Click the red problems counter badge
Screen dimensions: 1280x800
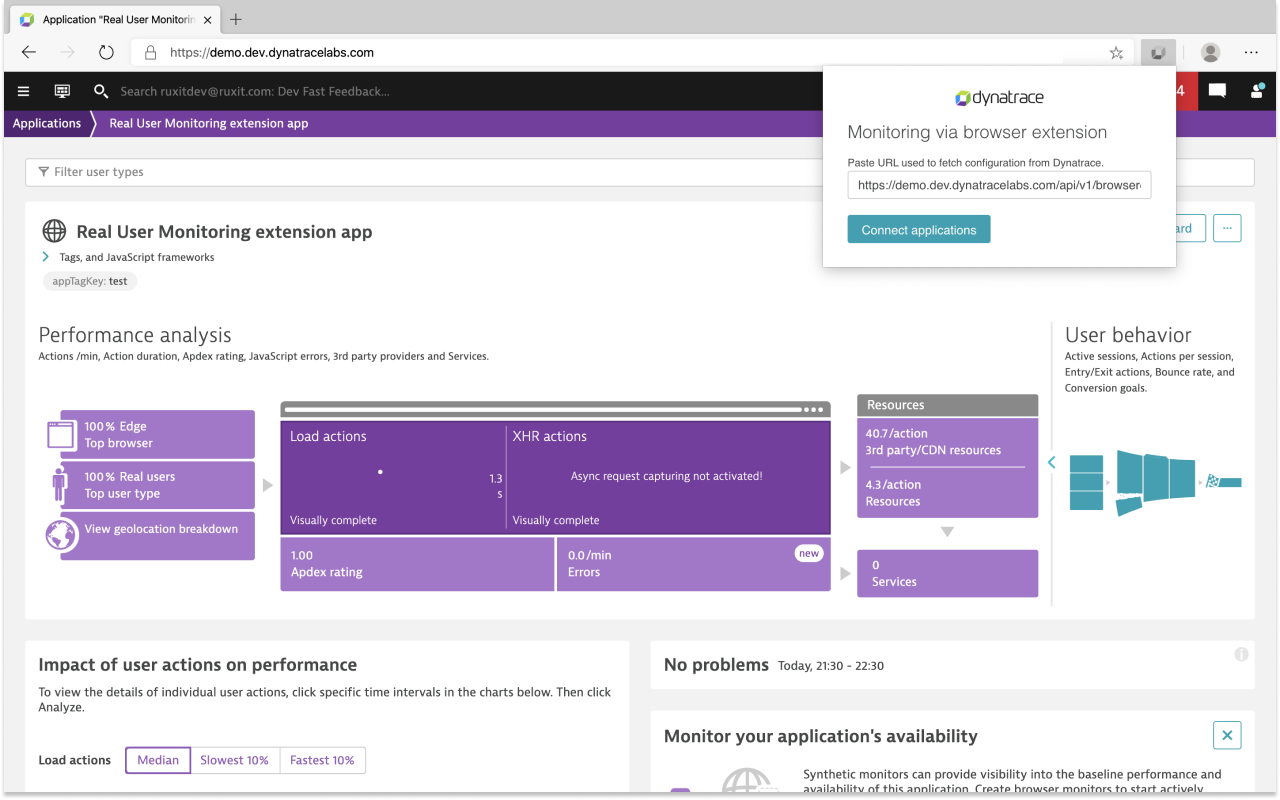tap(1184, 91)
